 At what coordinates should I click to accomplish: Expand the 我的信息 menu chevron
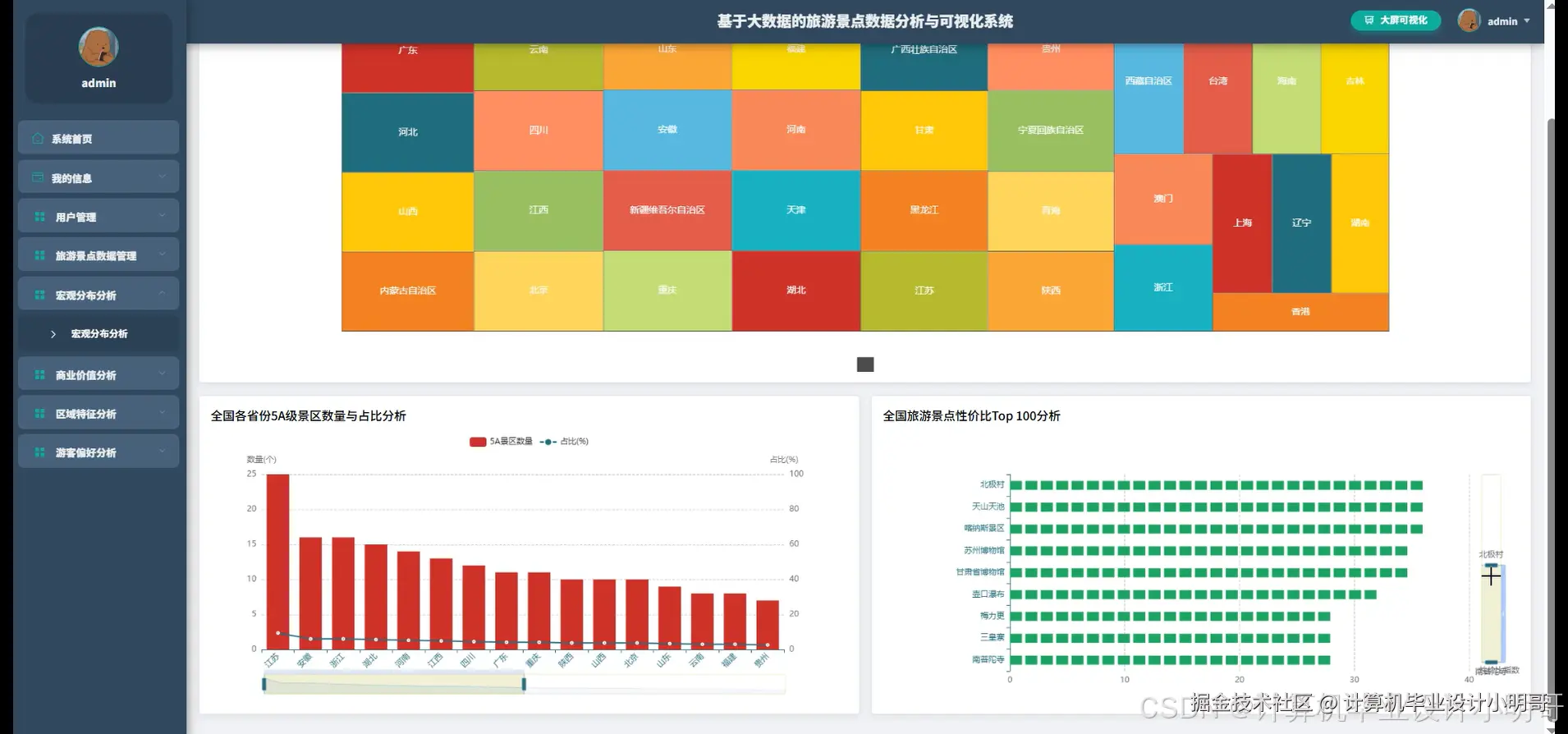pyautogui.click(x=163, y=177)
